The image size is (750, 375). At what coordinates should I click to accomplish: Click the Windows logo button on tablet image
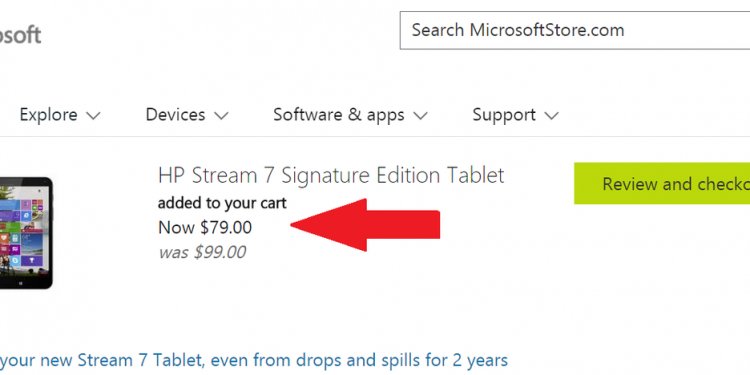[x=20, y=283]
